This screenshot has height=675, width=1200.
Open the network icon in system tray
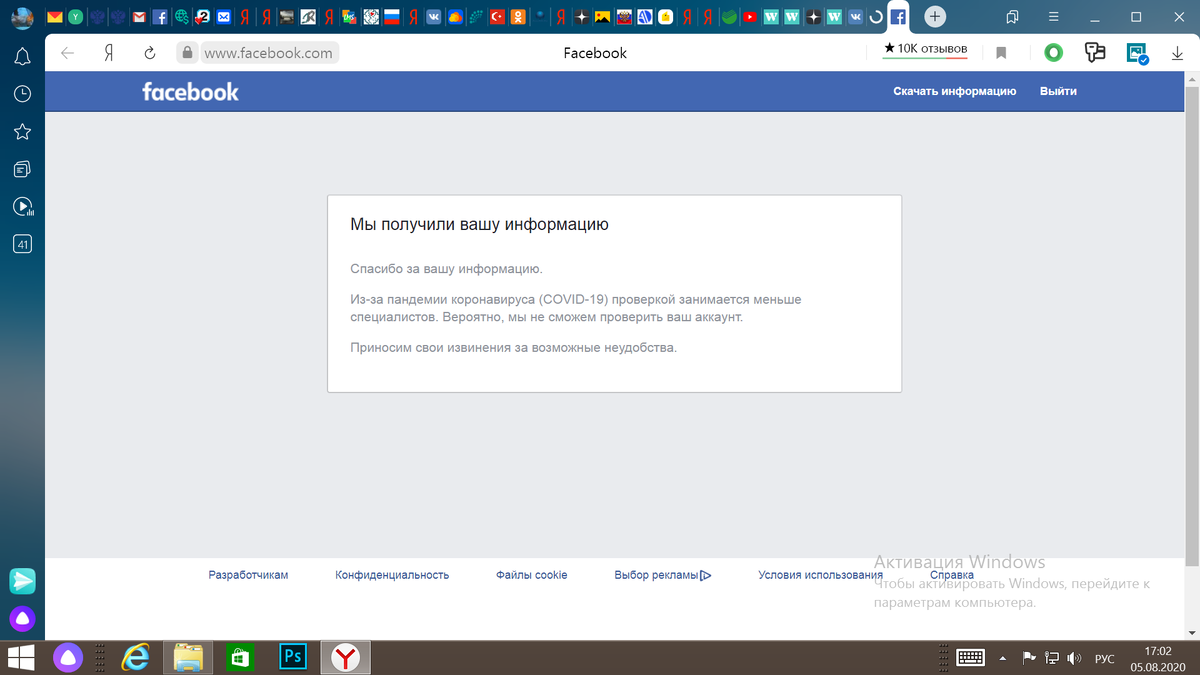1052,658
